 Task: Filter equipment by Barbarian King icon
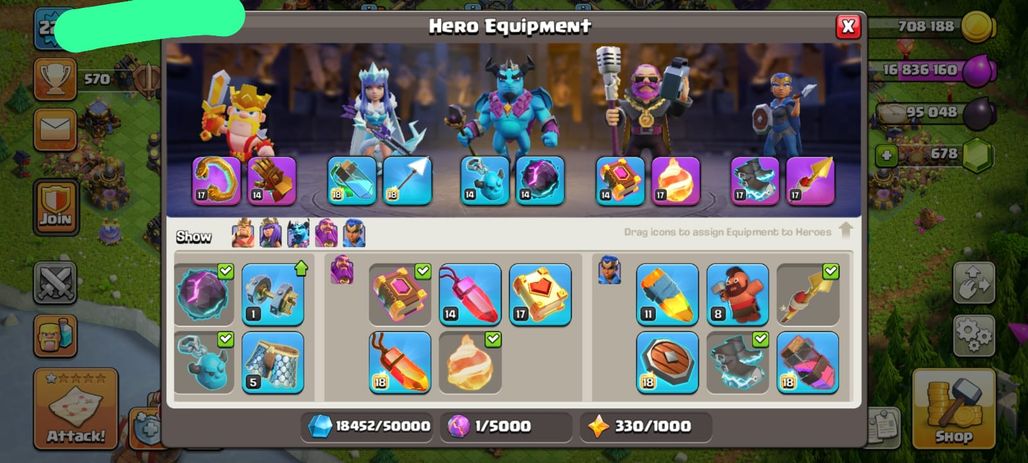(x=243, y=233)
